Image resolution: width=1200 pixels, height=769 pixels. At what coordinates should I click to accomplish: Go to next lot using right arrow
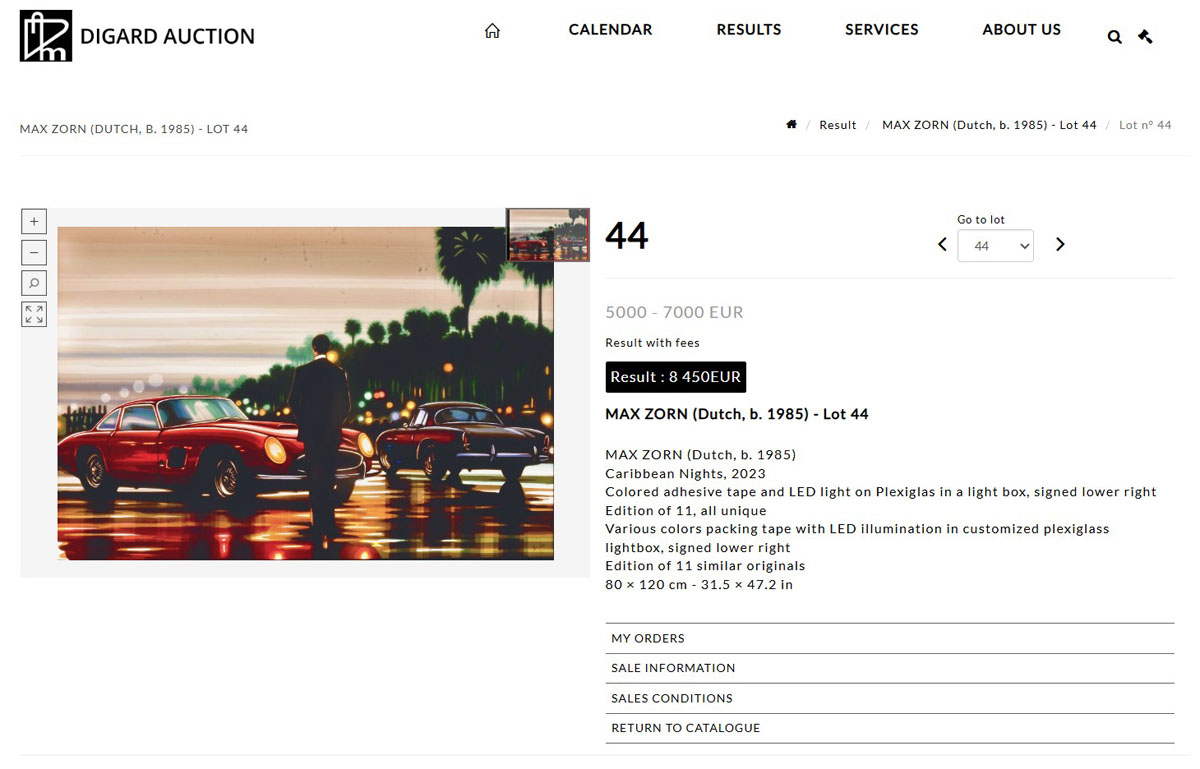(x=1060, y=245)
